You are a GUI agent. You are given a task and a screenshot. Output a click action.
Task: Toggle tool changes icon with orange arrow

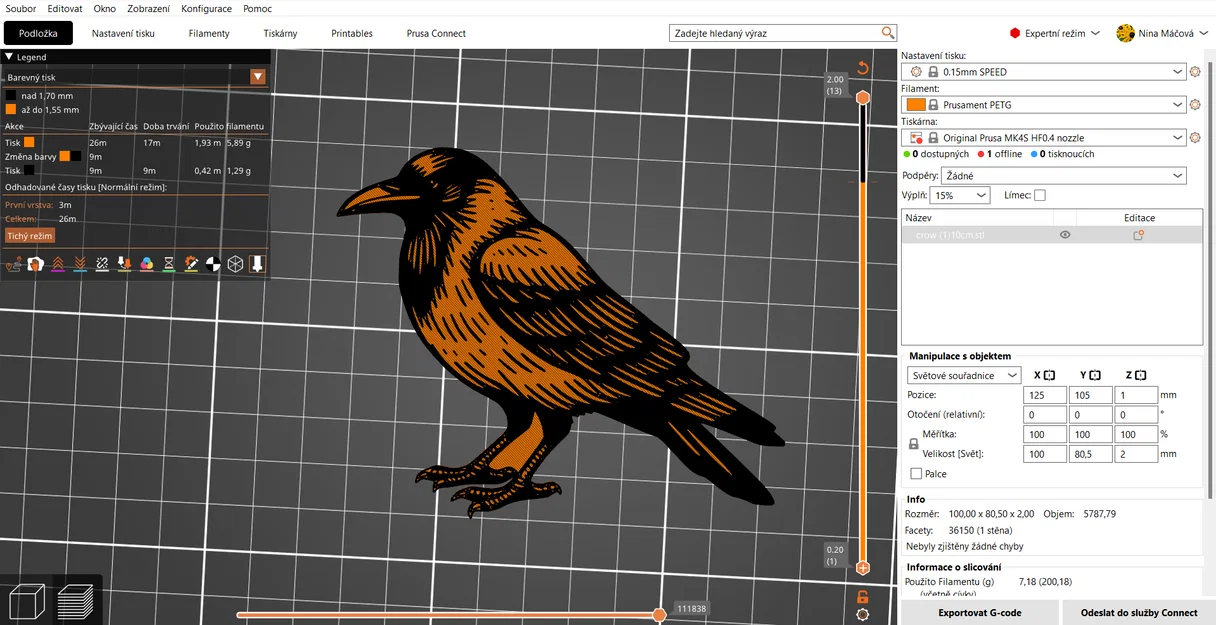[124, 264]
